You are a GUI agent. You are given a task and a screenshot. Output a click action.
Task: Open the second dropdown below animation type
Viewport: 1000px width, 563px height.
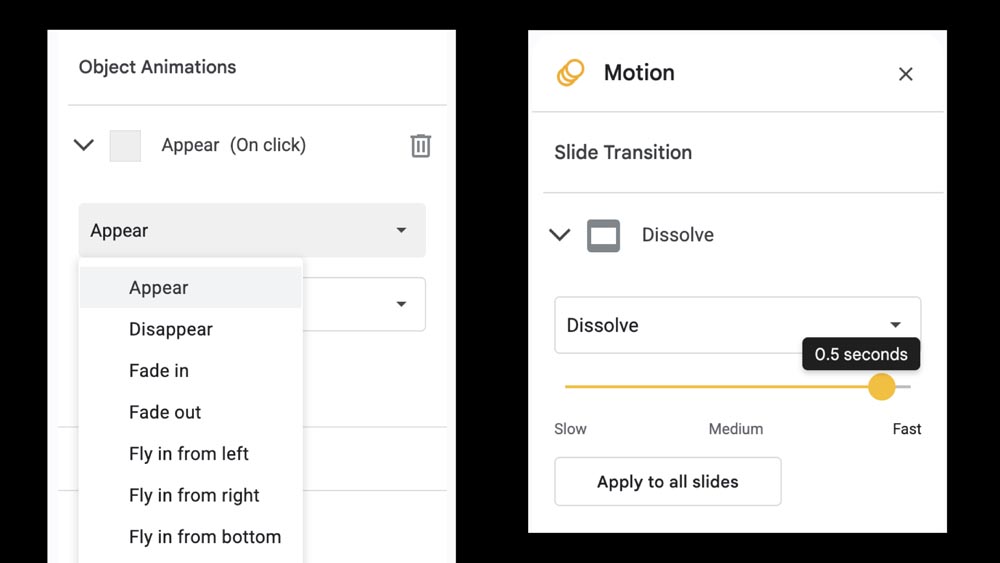pyautogui.click(x=400, y=304)
